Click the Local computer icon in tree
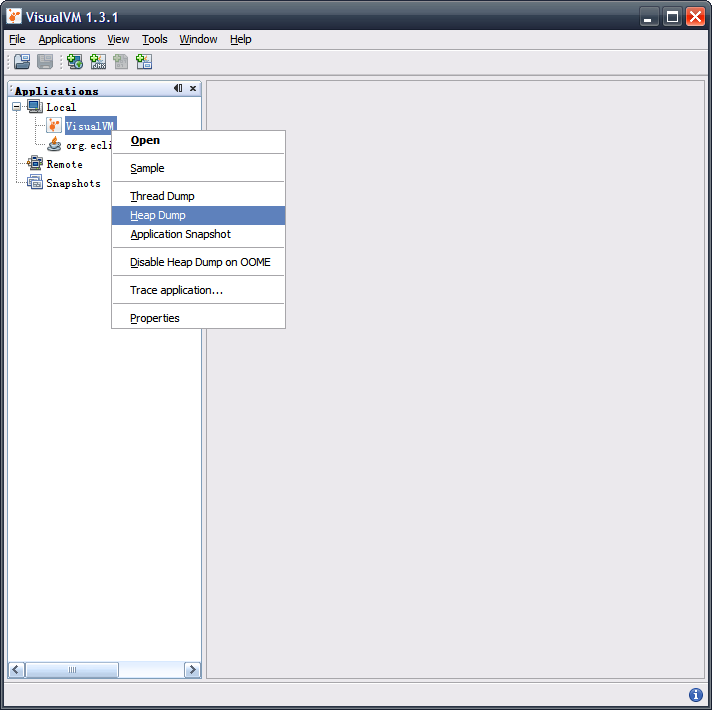The height and width of the screenshot is (710, 712). 35,107
